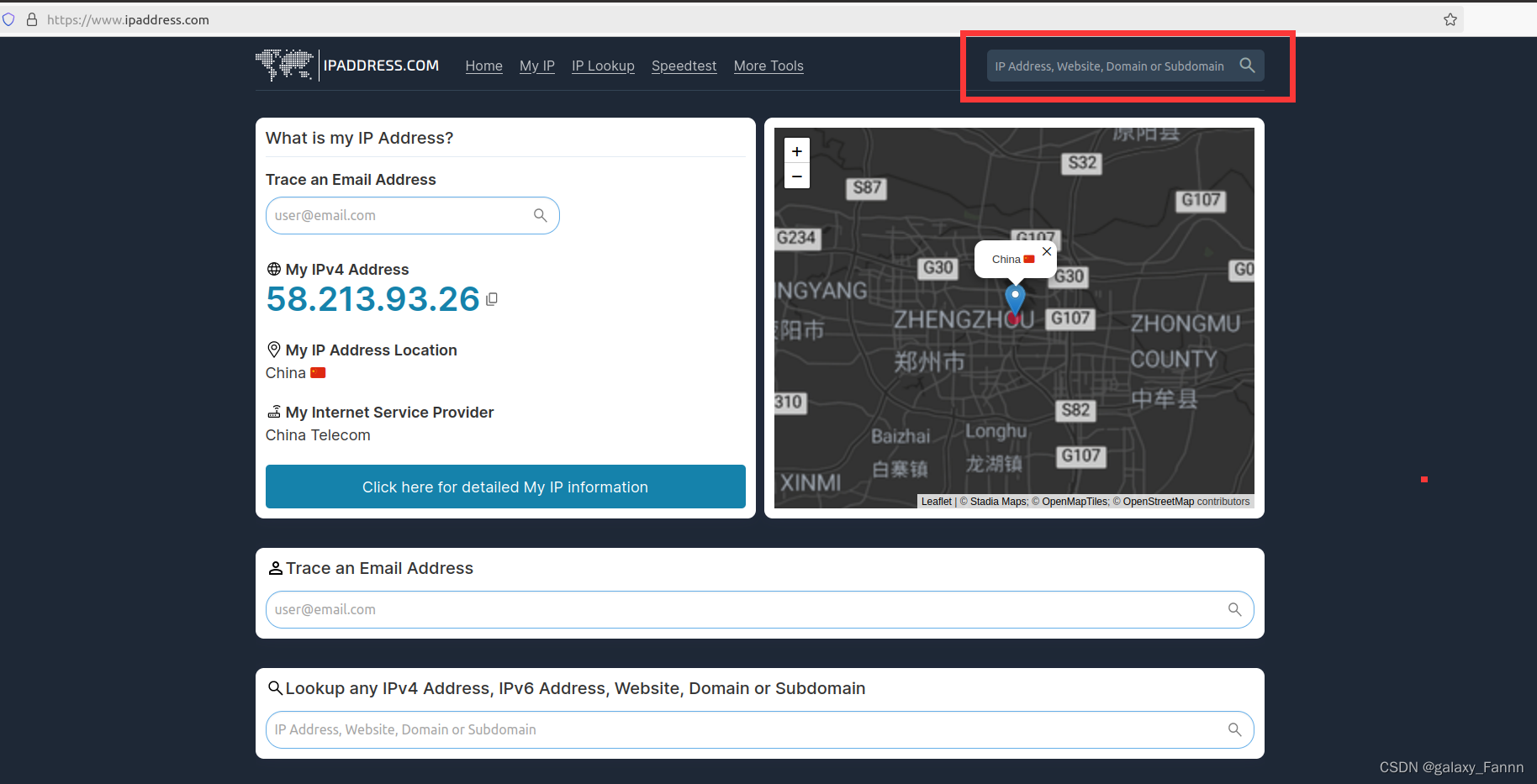
Task: Click the China flag under Location
Action: click(318, 373)
